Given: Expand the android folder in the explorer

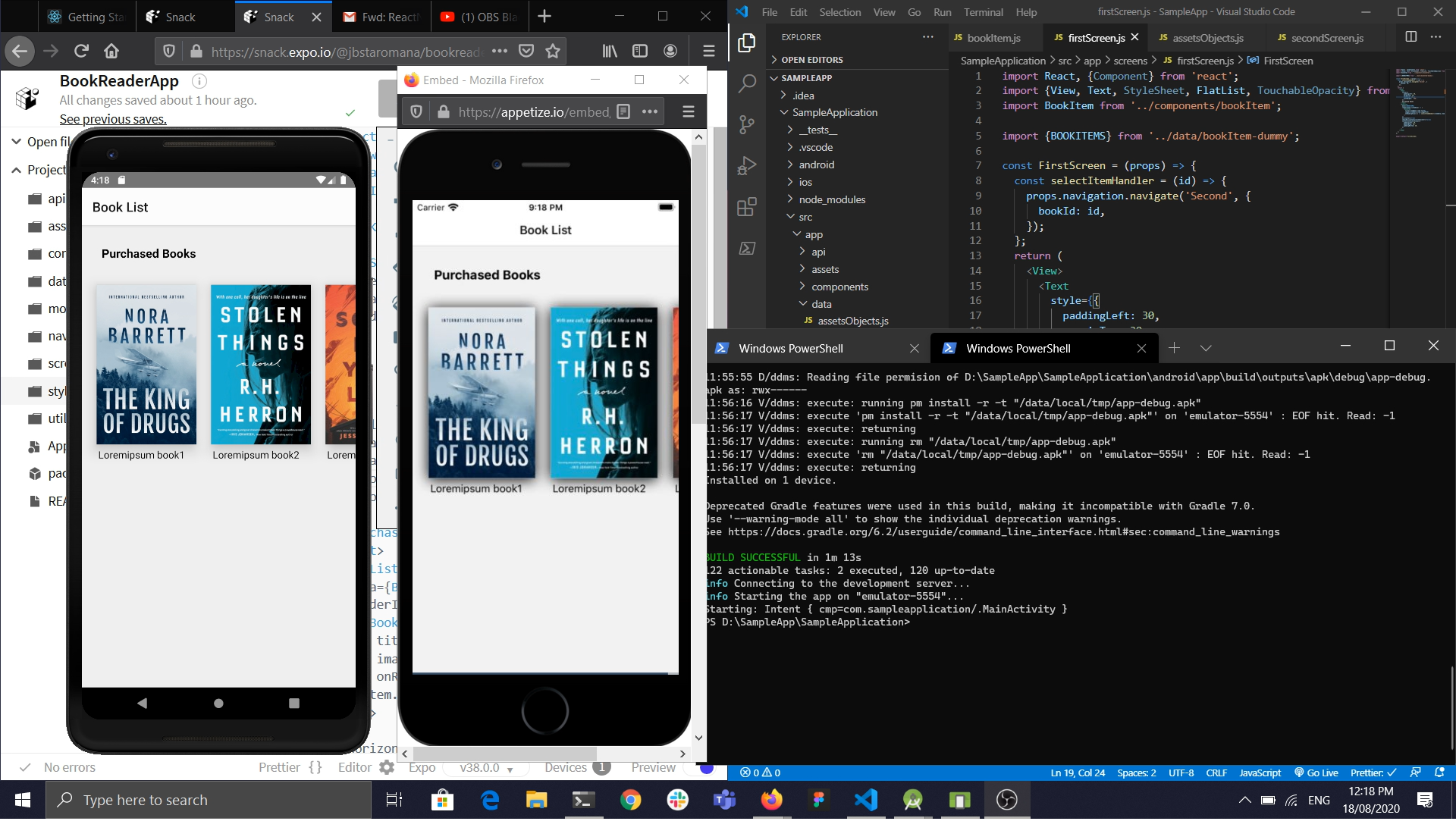Looking at the screenshot, I should point(816,165).
